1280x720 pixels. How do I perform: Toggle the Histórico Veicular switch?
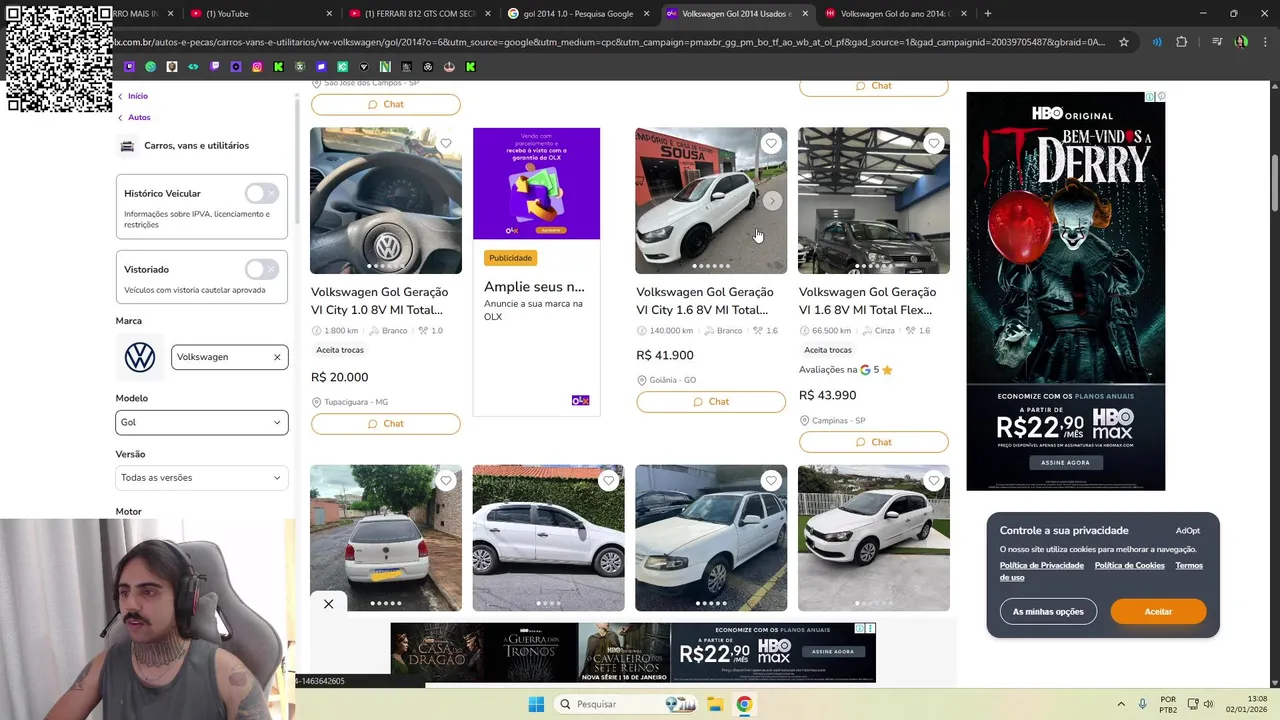pos(261,193)
